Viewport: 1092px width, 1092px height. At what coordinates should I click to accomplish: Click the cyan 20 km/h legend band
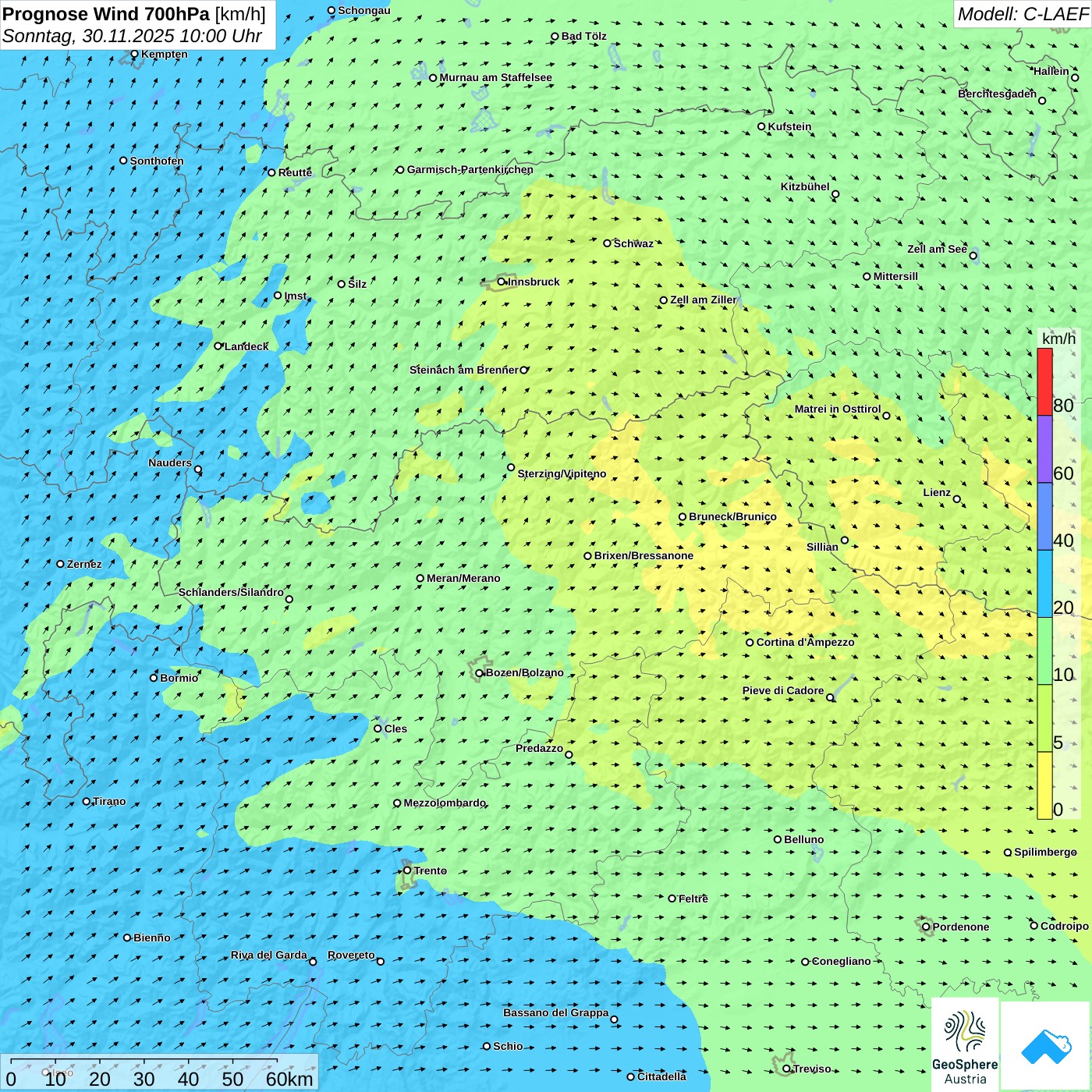coord(1044,583)
